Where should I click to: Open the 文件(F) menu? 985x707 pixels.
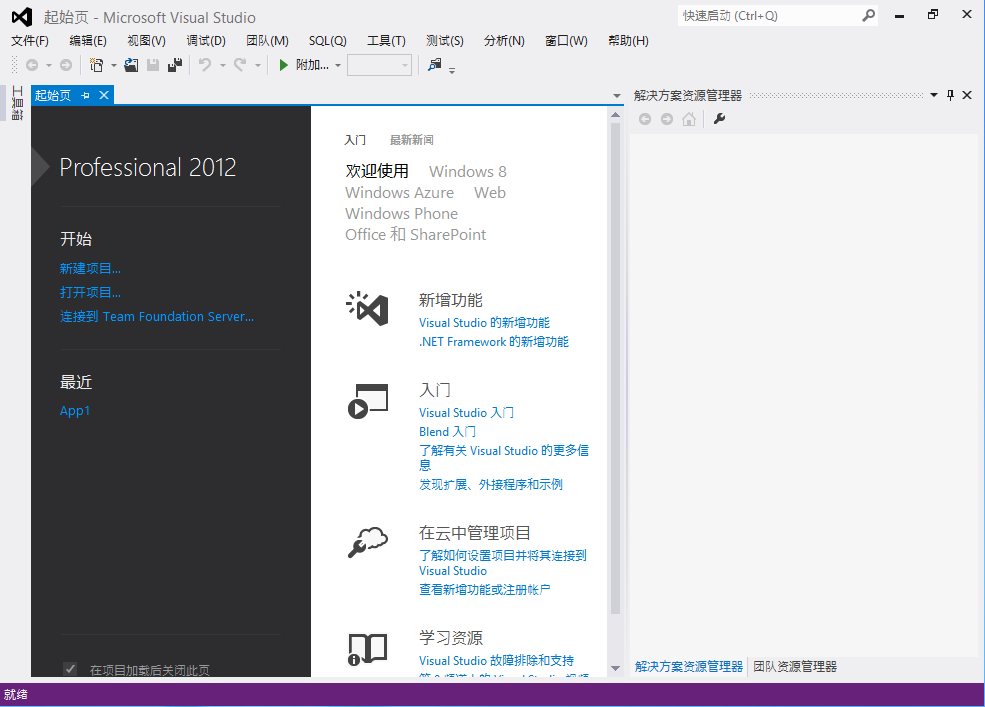[x=30, y=41]
